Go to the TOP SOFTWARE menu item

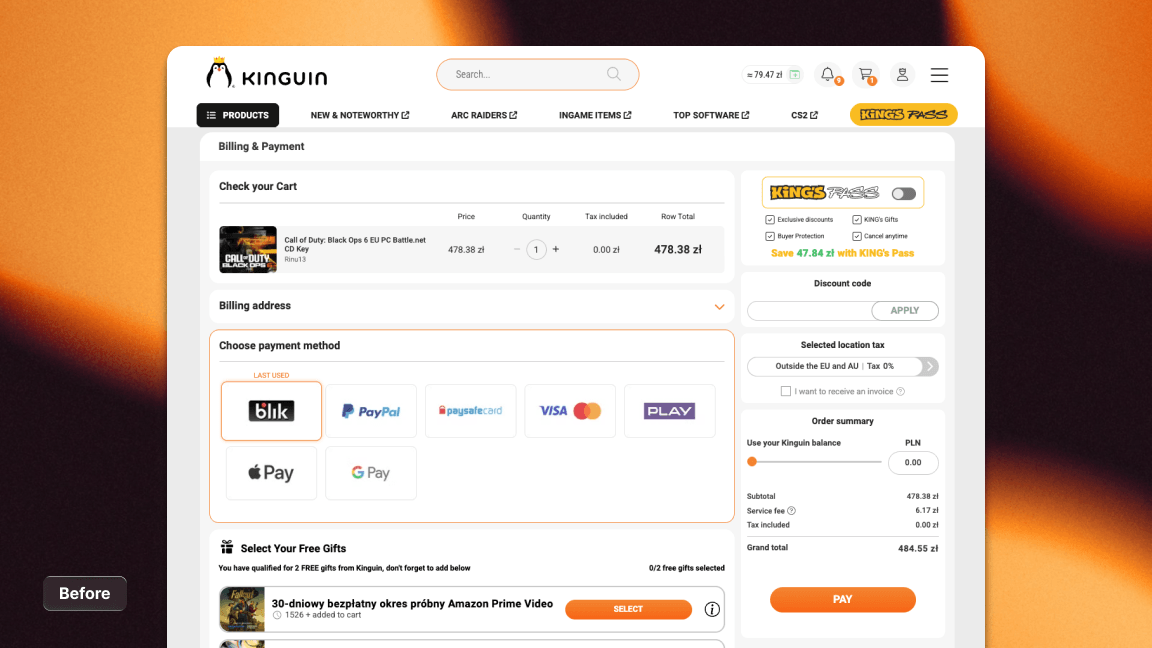coord(711,115)
